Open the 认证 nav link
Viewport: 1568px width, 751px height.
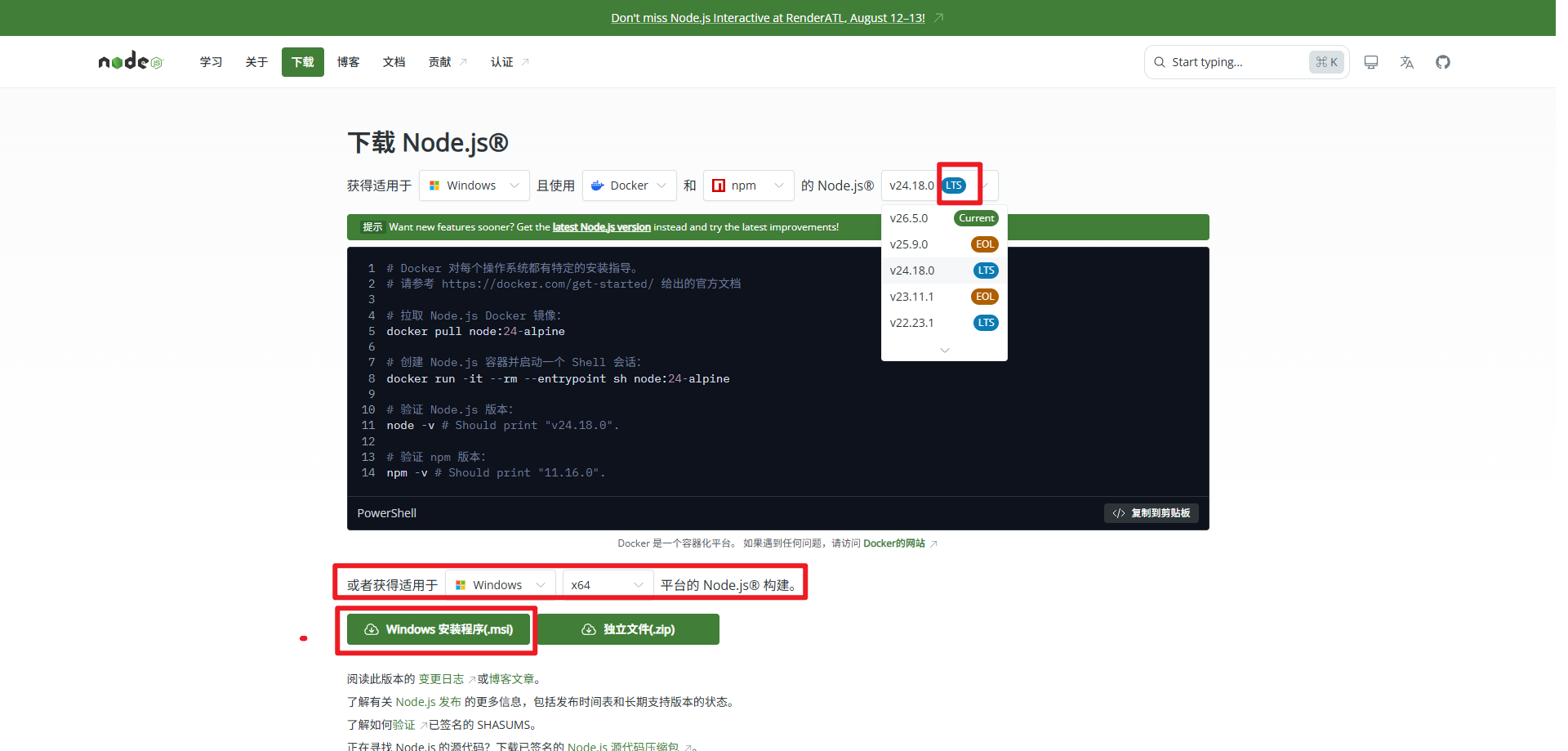pos(510,62)
